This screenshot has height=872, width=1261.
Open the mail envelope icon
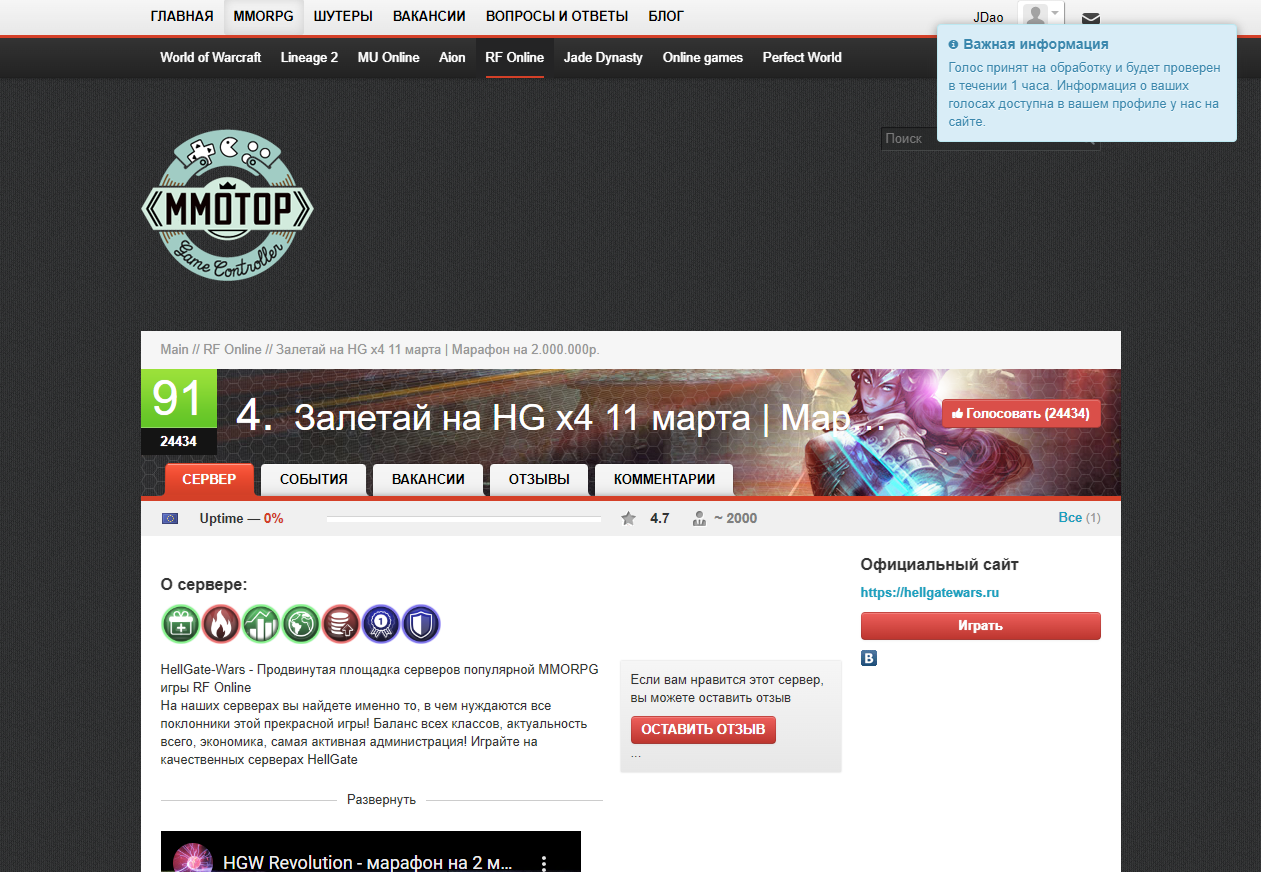pyautogui.click(x=1091, y=18)
